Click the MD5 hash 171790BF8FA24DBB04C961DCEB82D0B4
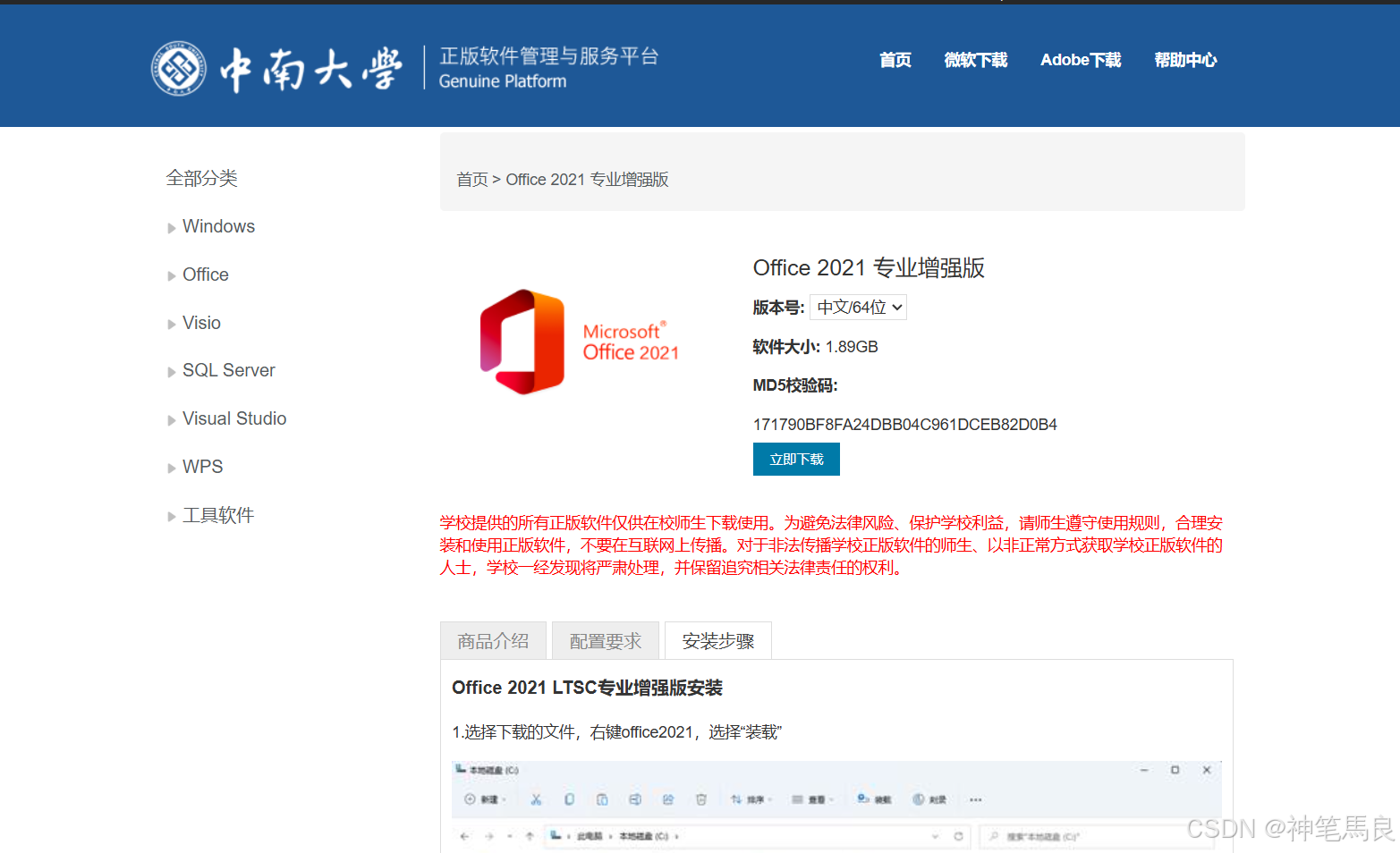The image size is (1400, 853). 905,425
